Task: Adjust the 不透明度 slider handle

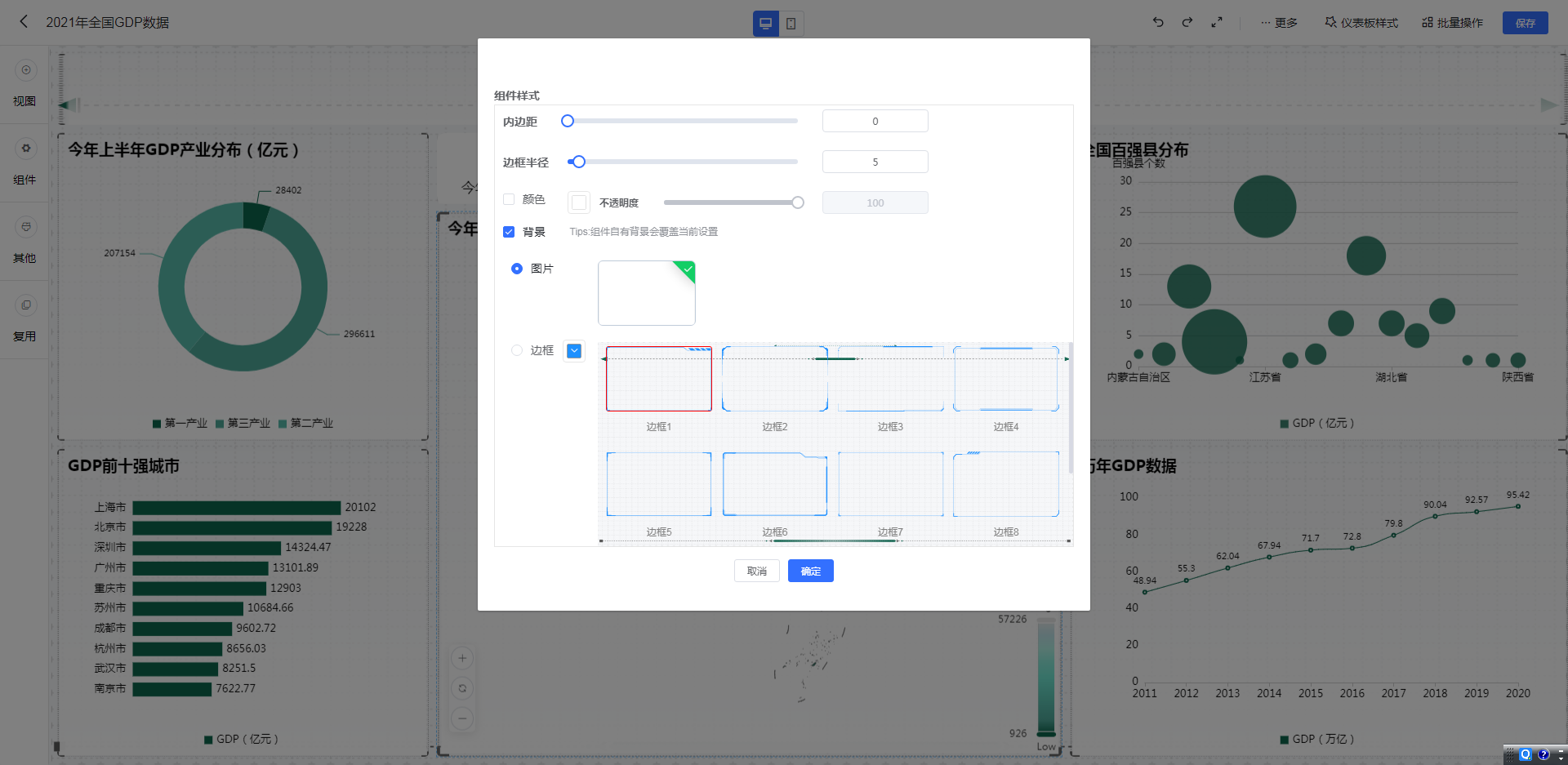Action: coord(798,202)
